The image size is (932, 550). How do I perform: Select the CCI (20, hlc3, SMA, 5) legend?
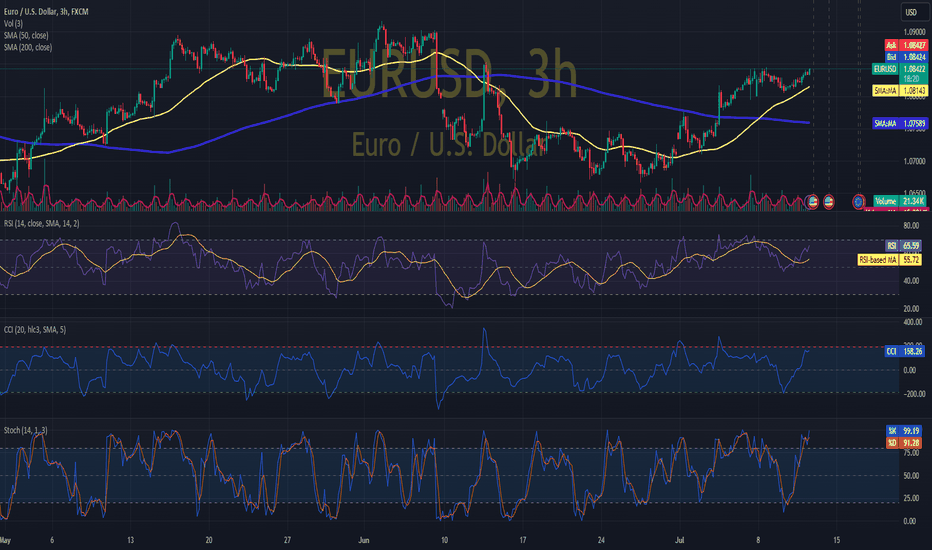tap(35, 329)
